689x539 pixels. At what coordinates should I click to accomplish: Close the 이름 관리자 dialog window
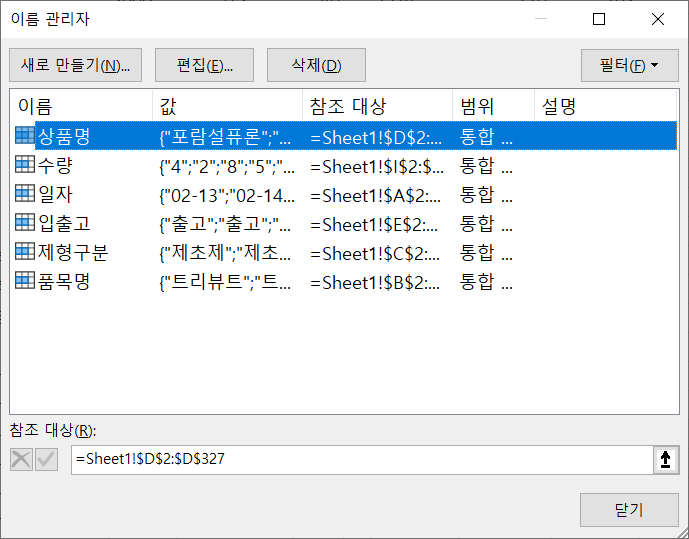click(x=658, y=19)
